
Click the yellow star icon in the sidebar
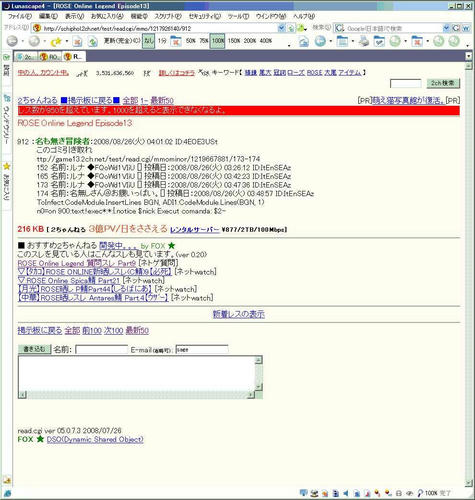pyautogui.click(x=6, y=166)
